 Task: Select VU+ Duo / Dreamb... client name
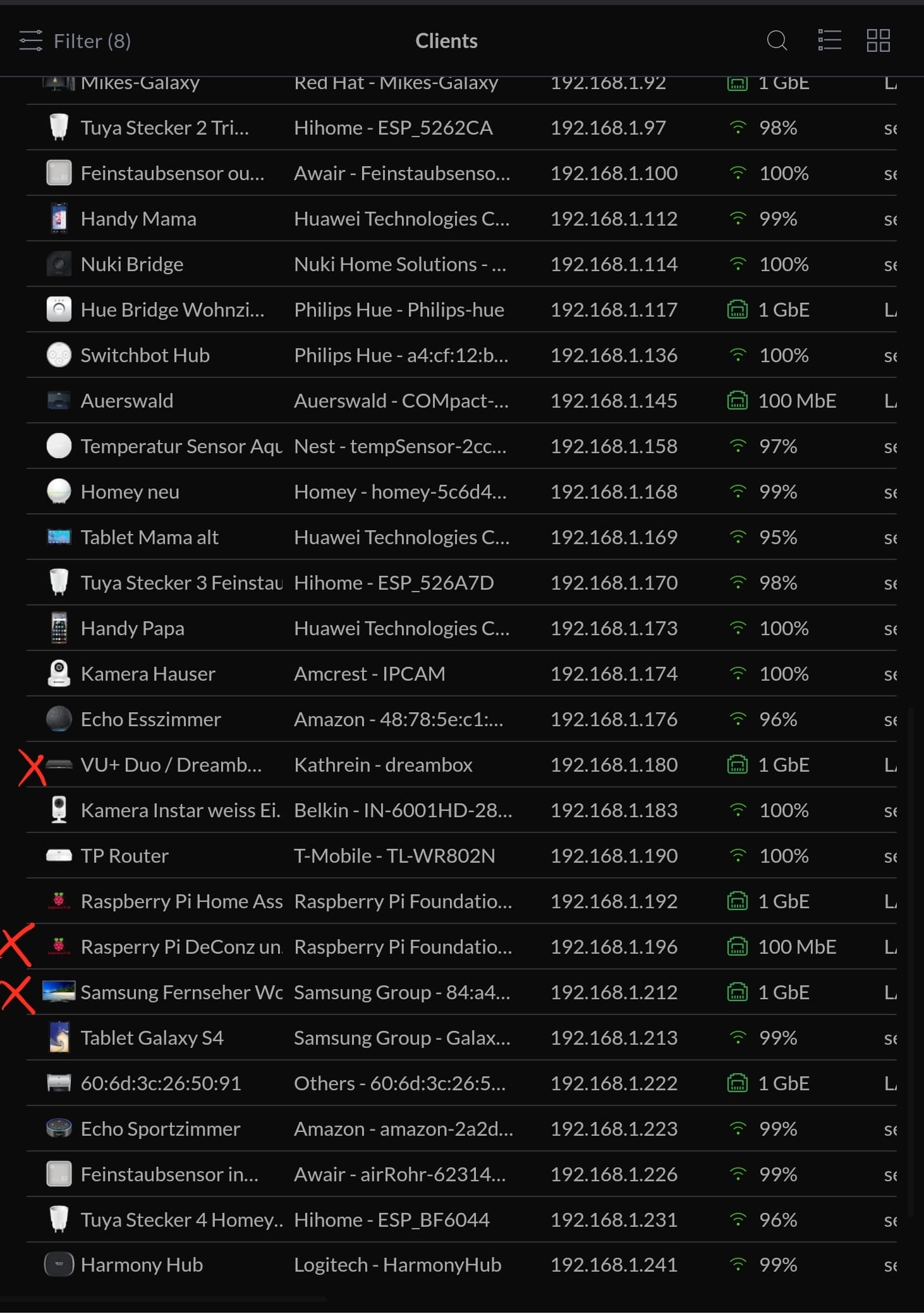171,765
